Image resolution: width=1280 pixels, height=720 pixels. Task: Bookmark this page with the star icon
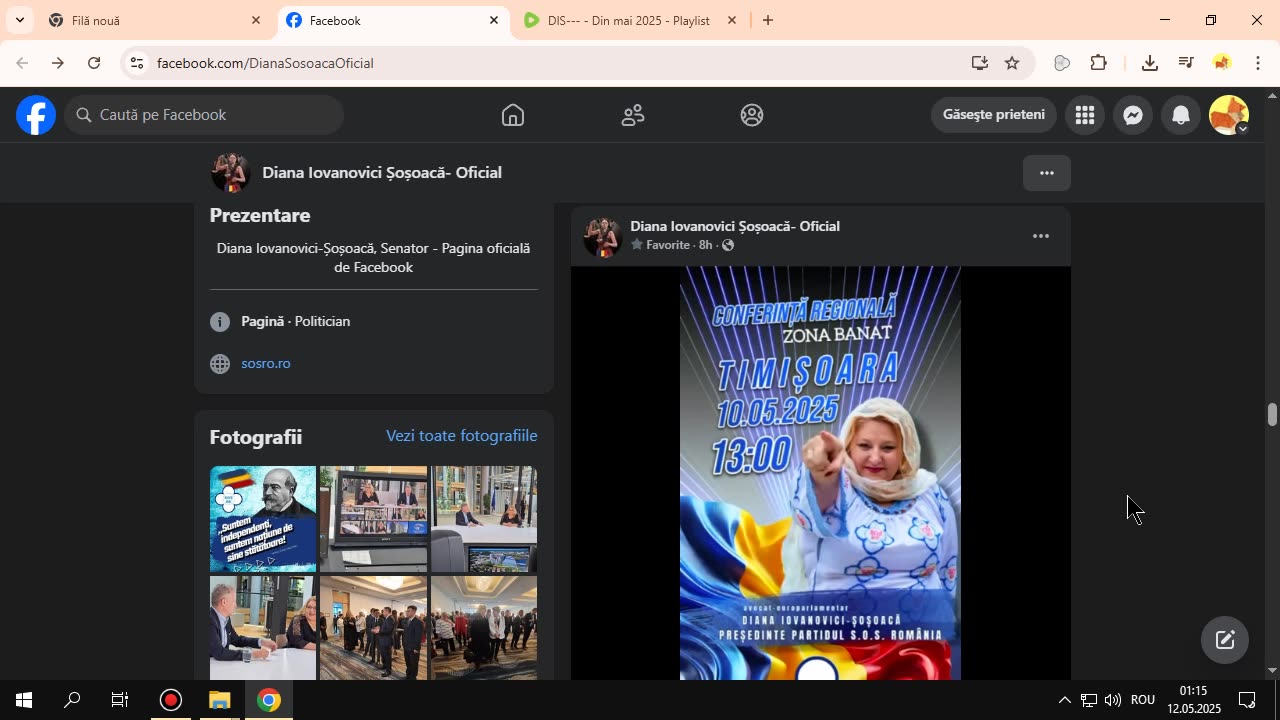click(1012, 63)
